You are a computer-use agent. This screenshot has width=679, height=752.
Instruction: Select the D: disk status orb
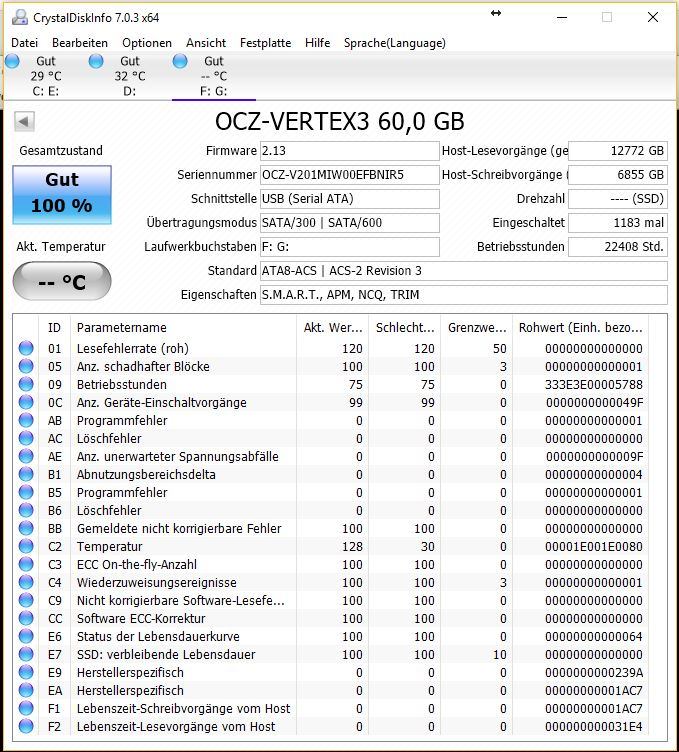(96, 61)
